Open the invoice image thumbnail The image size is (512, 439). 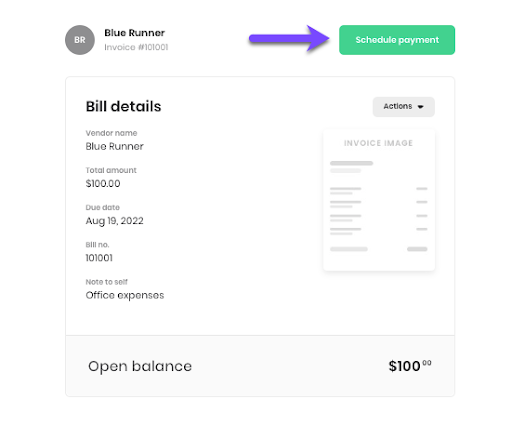coord(379,200)
